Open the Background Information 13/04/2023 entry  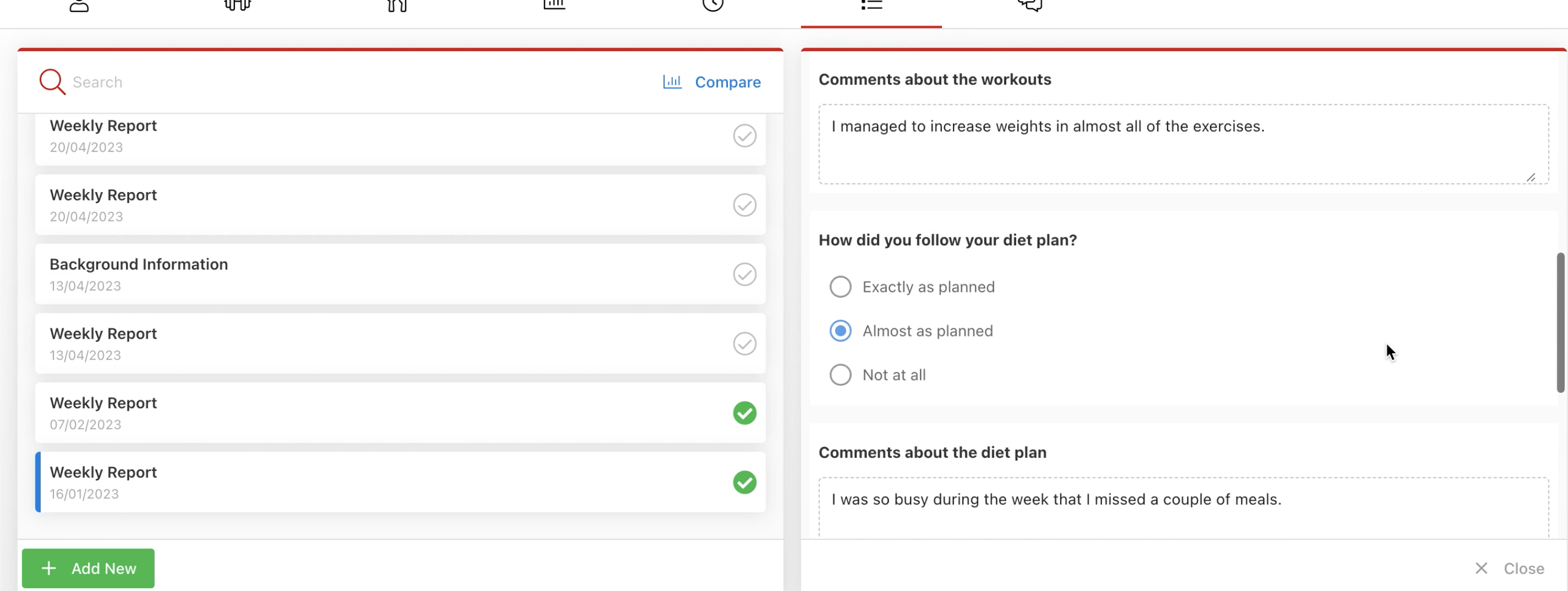point(400,274)
